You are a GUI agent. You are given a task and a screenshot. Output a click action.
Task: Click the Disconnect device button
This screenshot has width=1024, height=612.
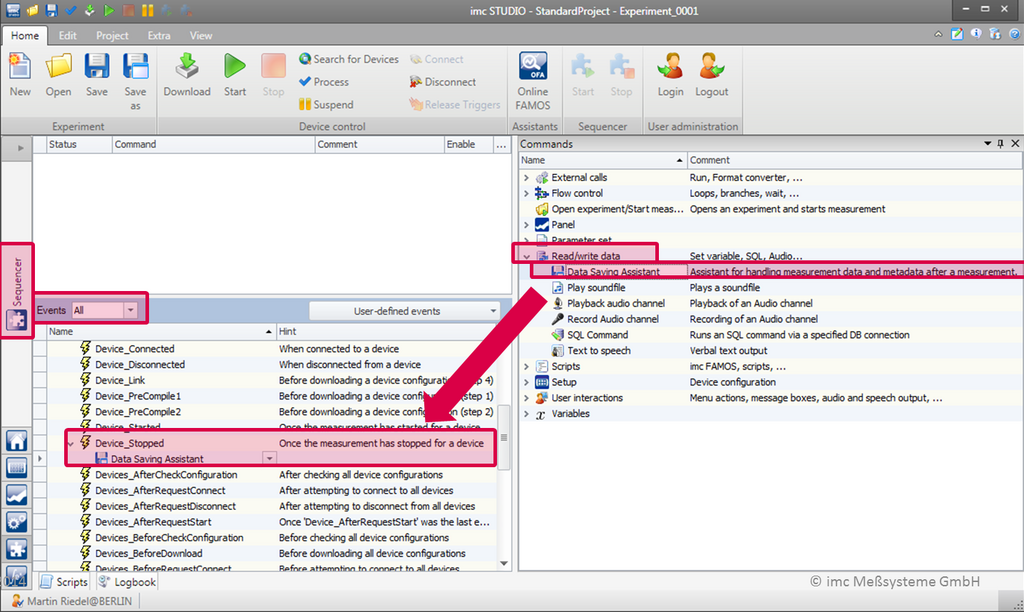coord(442,82)
